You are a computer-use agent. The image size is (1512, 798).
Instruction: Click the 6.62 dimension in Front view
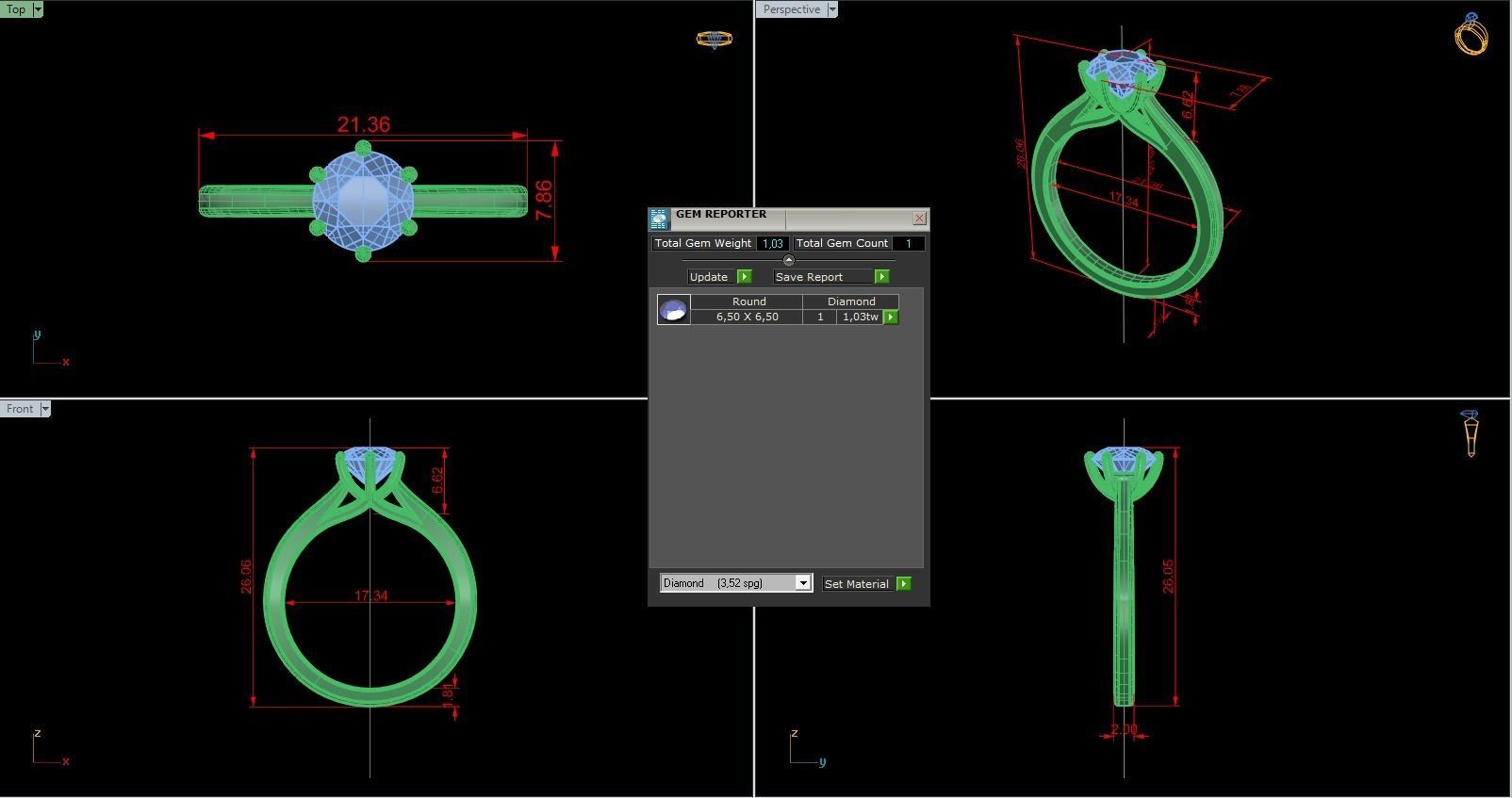[x=437, y=480]
